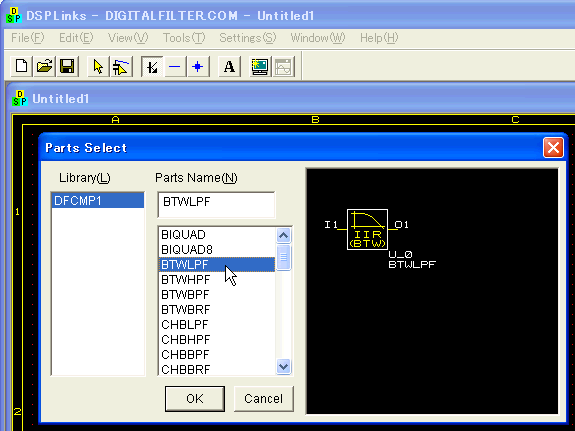Click the New document toolbar icon
The width and height of the screenshot is (575, 431).
point(22,66)
